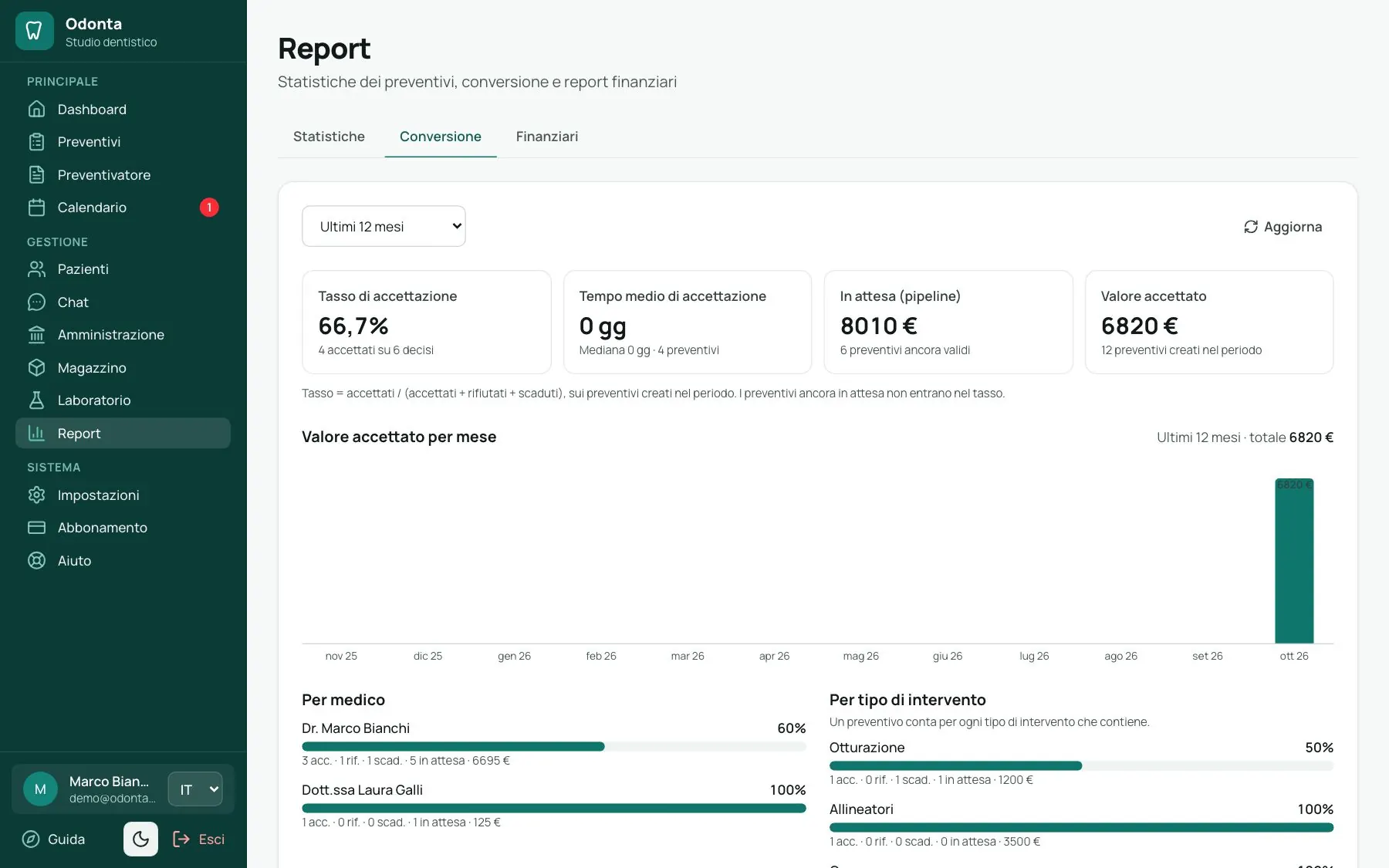Image resolution: width=1389 pixels, height=868 pixels.
Task: Click the Amministrazione bank icon
Action: [36, 335]
